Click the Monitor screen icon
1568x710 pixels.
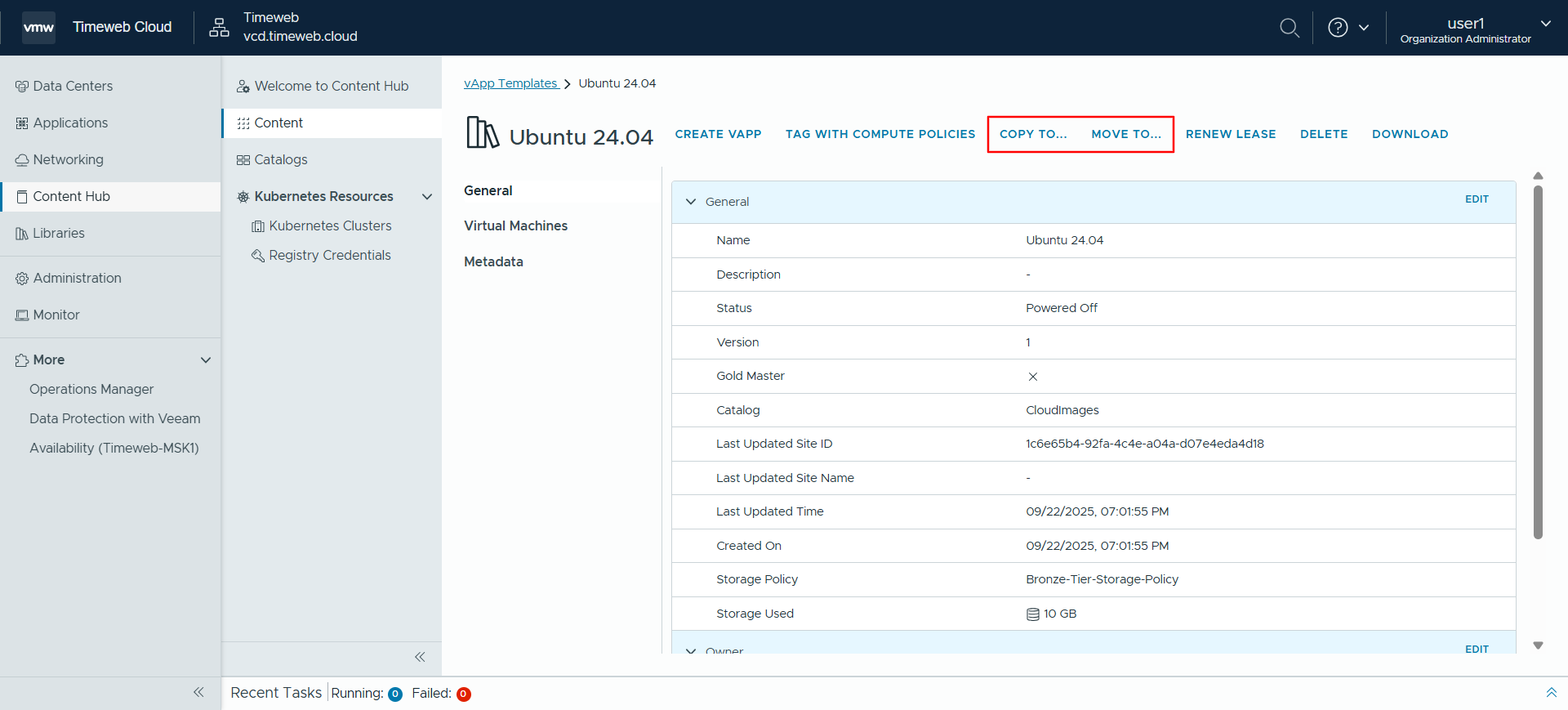22,315
